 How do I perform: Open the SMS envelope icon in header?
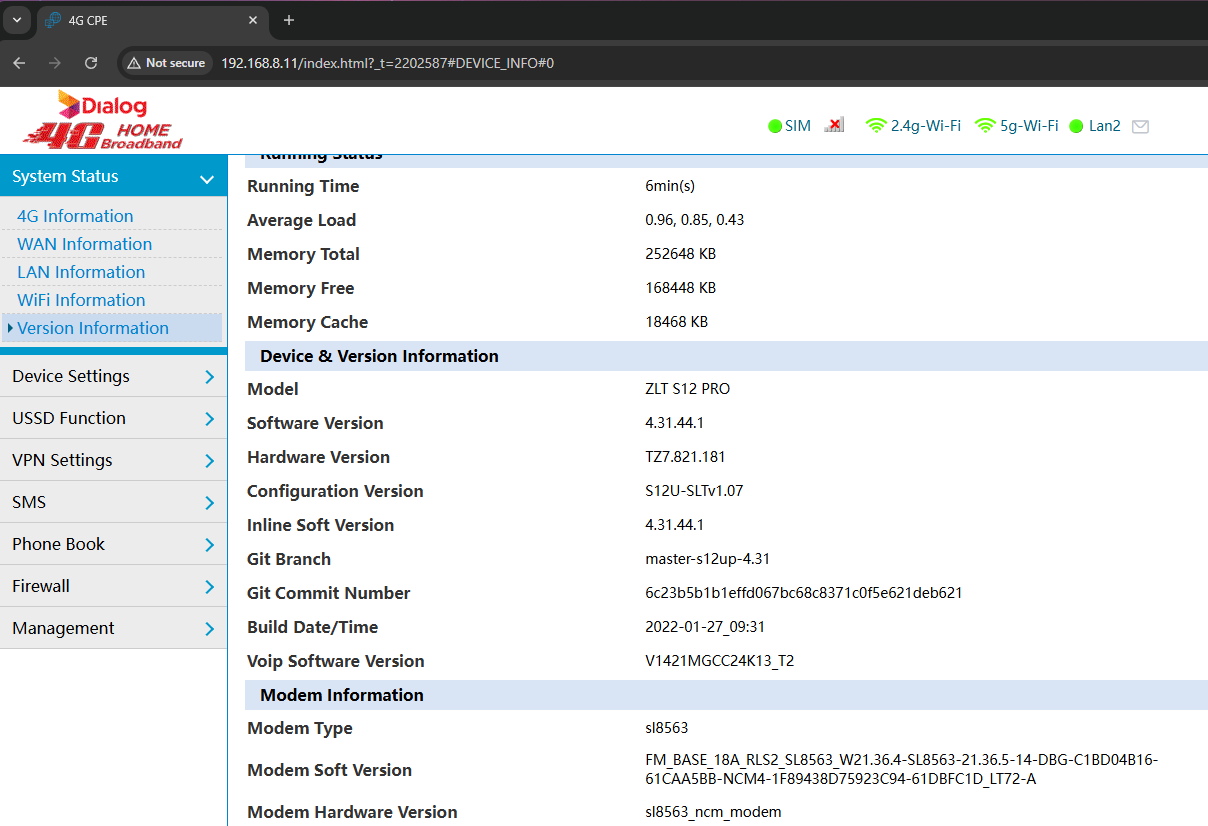tap(1140, 126)
